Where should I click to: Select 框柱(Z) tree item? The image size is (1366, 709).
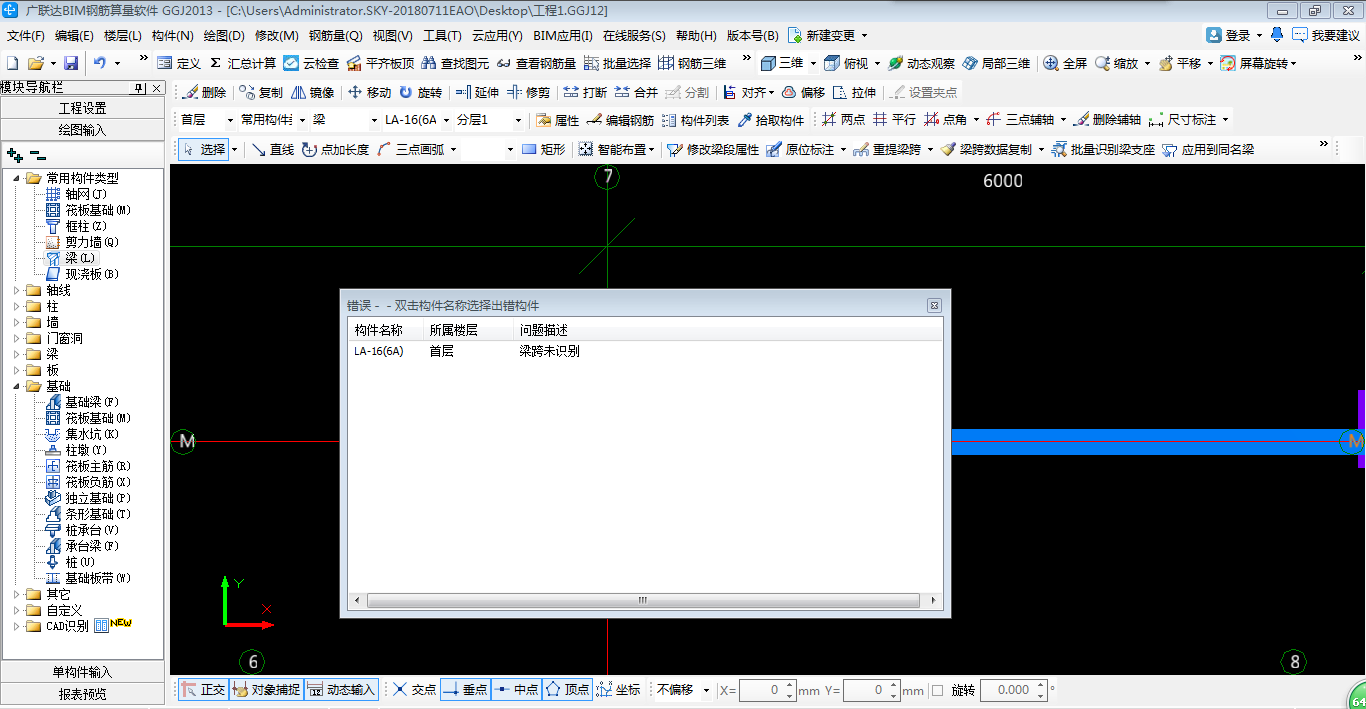(76, 227)
